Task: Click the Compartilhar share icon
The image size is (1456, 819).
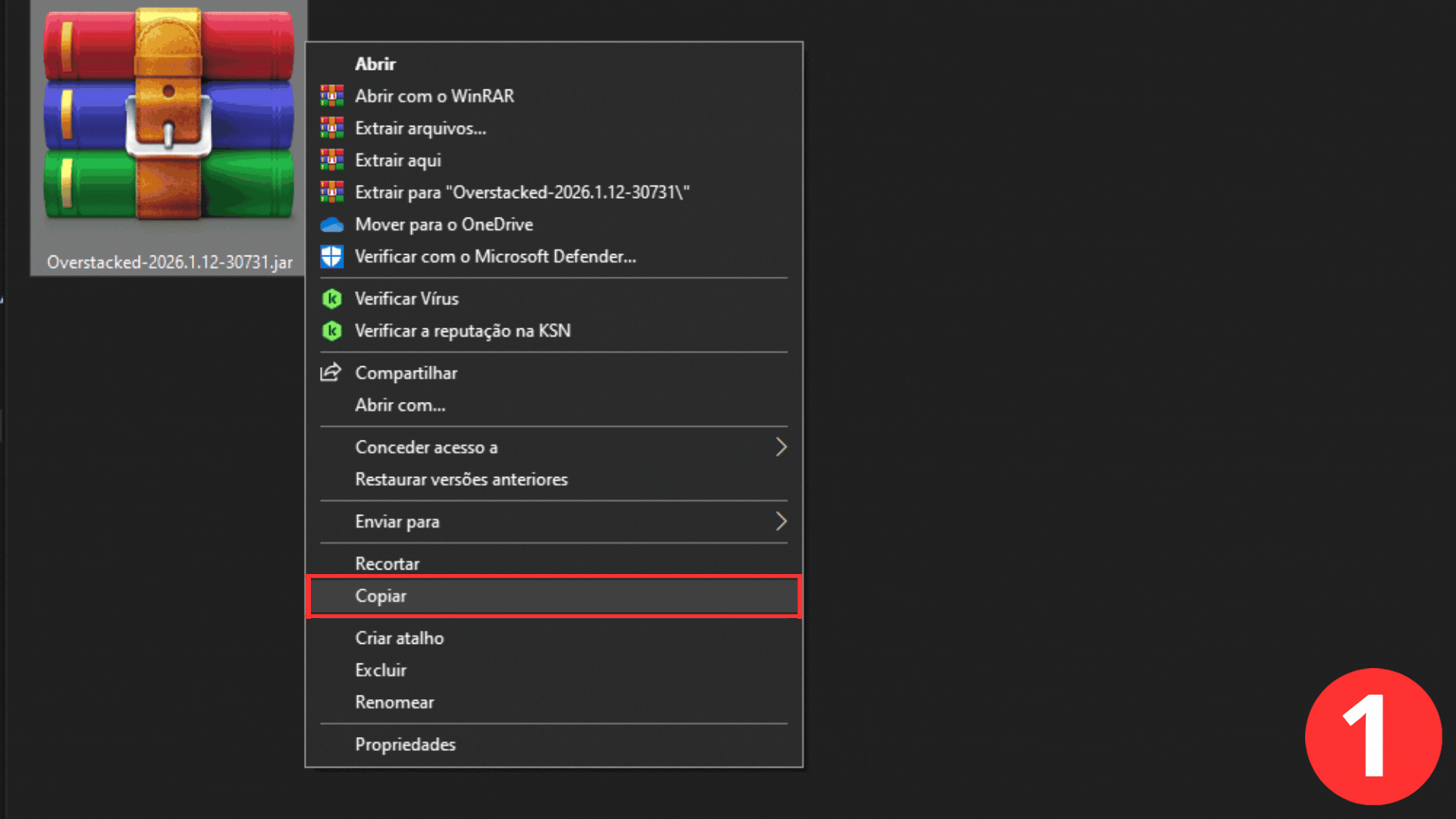Action: pos(331,372)
